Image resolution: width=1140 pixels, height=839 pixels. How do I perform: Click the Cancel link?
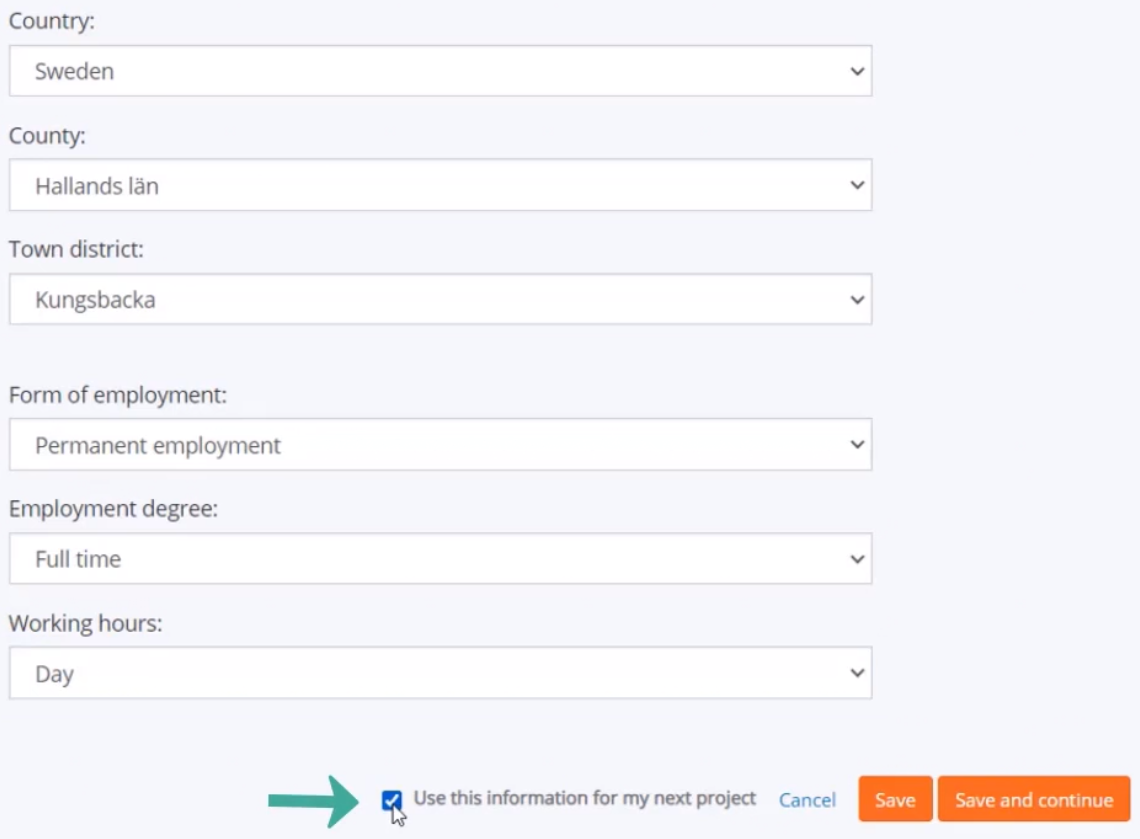[807, 800]
